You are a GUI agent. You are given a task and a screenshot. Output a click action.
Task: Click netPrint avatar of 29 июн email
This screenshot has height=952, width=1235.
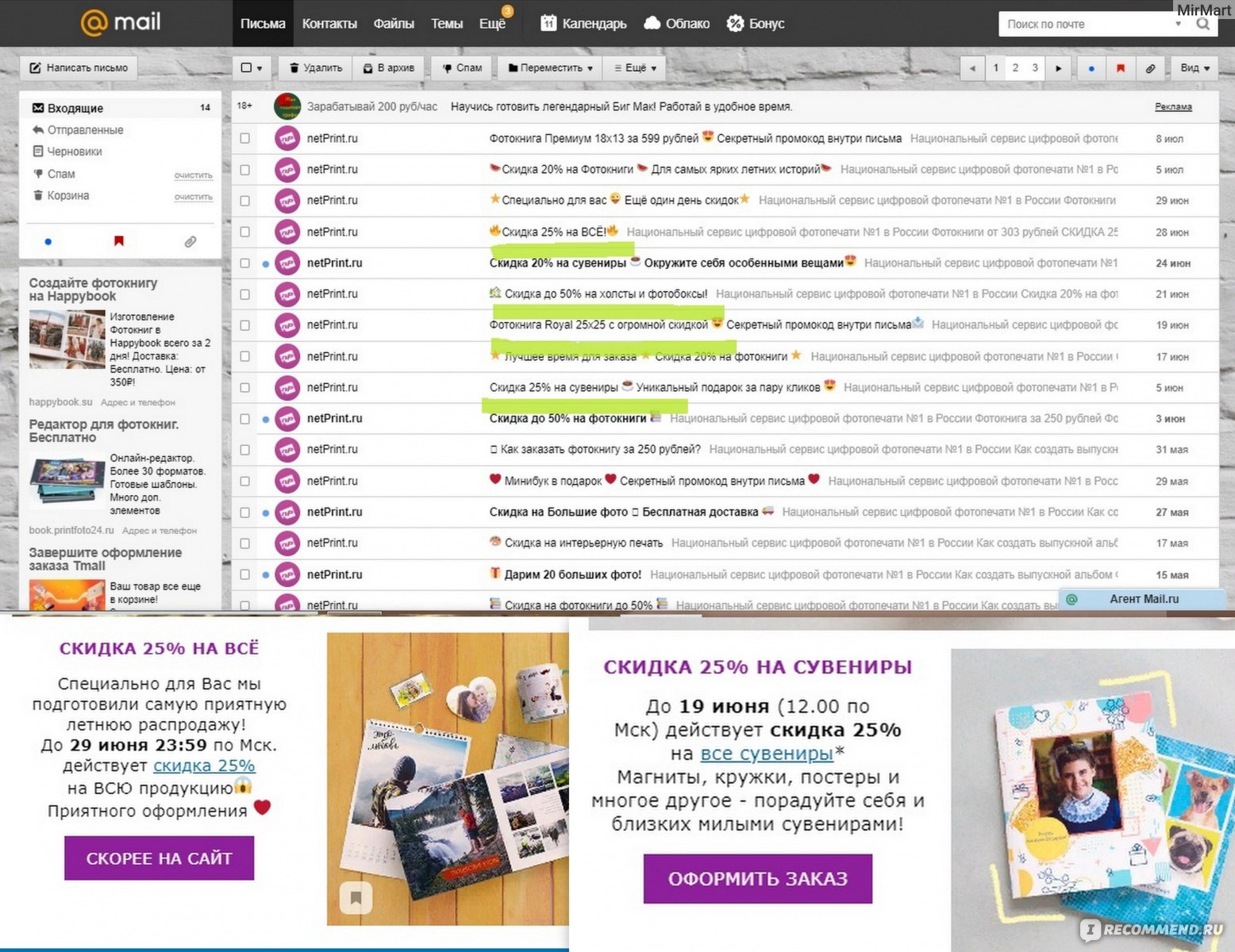pos(287,200)
